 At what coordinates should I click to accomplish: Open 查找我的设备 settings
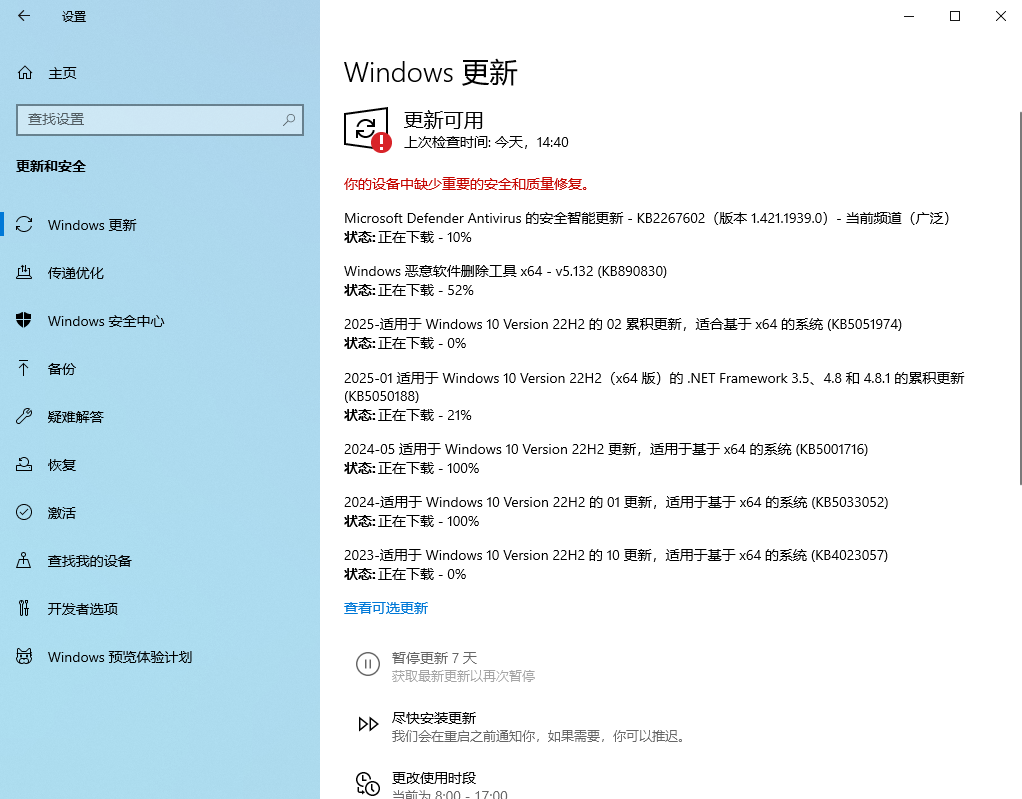click(160, 561)
